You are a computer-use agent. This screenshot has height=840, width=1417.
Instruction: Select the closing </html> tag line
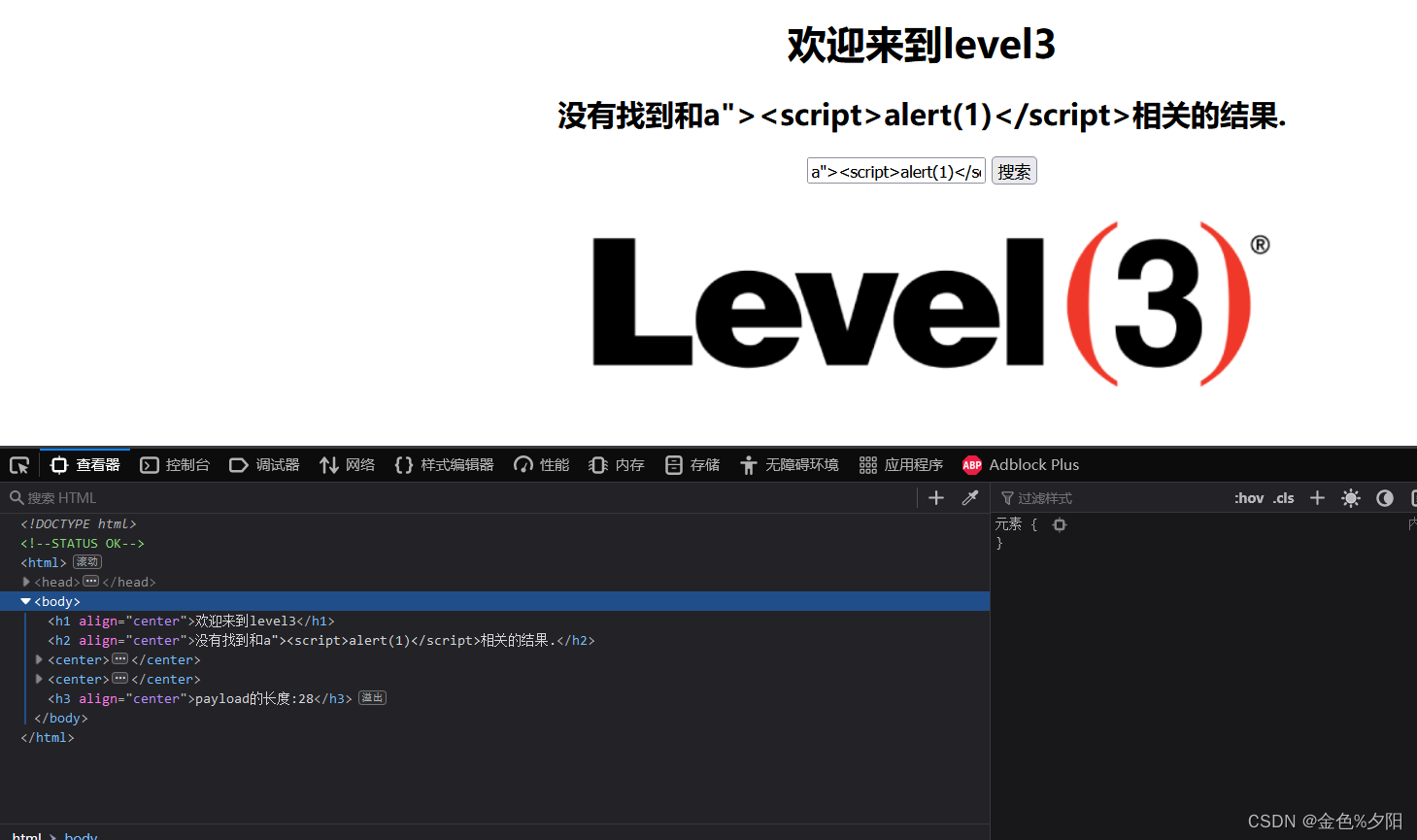48,737
